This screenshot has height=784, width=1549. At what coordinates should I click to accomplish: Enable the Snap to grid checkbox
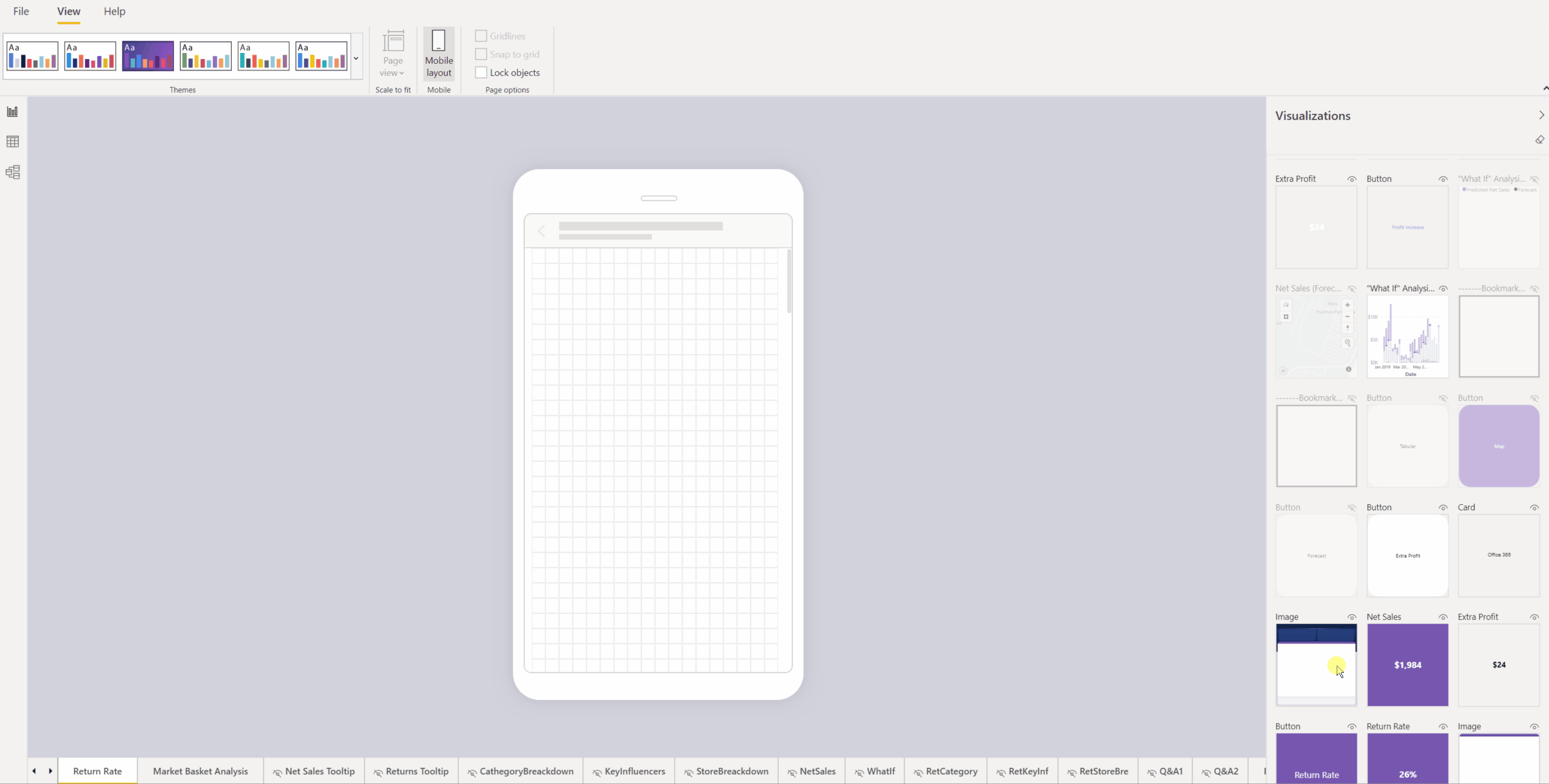point(481,54)
